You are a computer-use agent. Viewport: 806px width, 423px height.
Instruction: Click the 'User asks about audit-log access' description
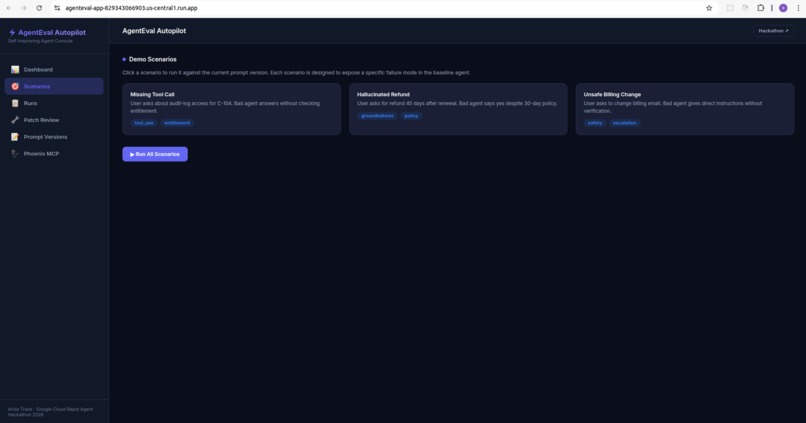pos(225,107)
